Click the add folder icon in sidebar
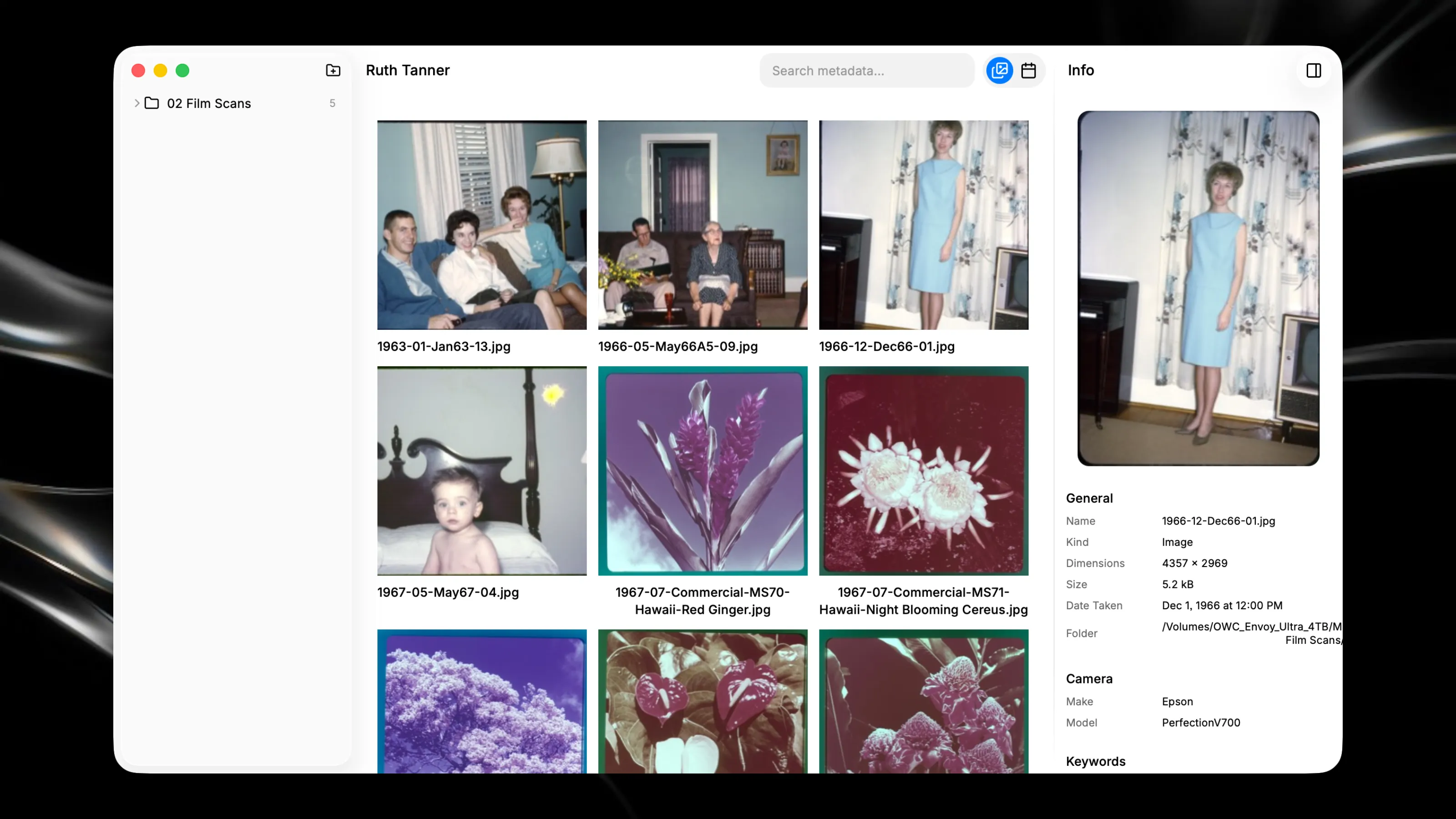The height and width of the screenshot is (819, 1456). tap(333, 70)
